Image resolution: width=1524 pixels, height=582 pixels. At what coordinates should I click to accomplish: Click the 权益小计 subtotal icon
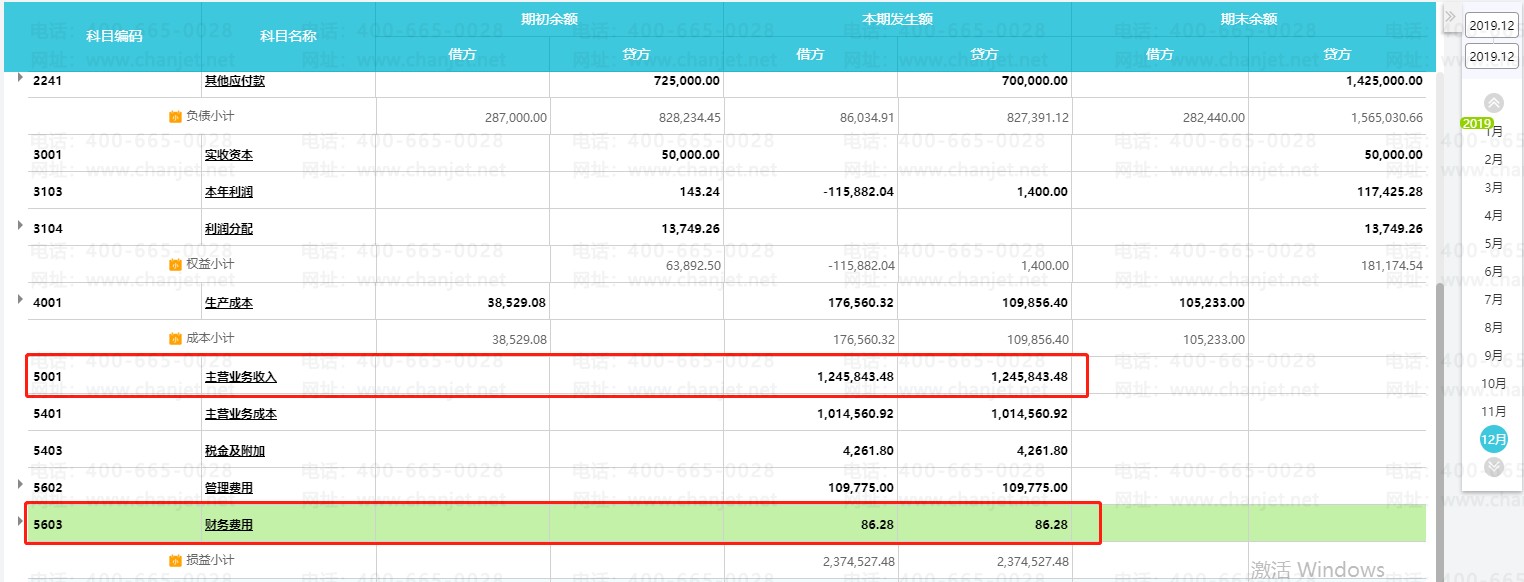(x=175, y=264)
